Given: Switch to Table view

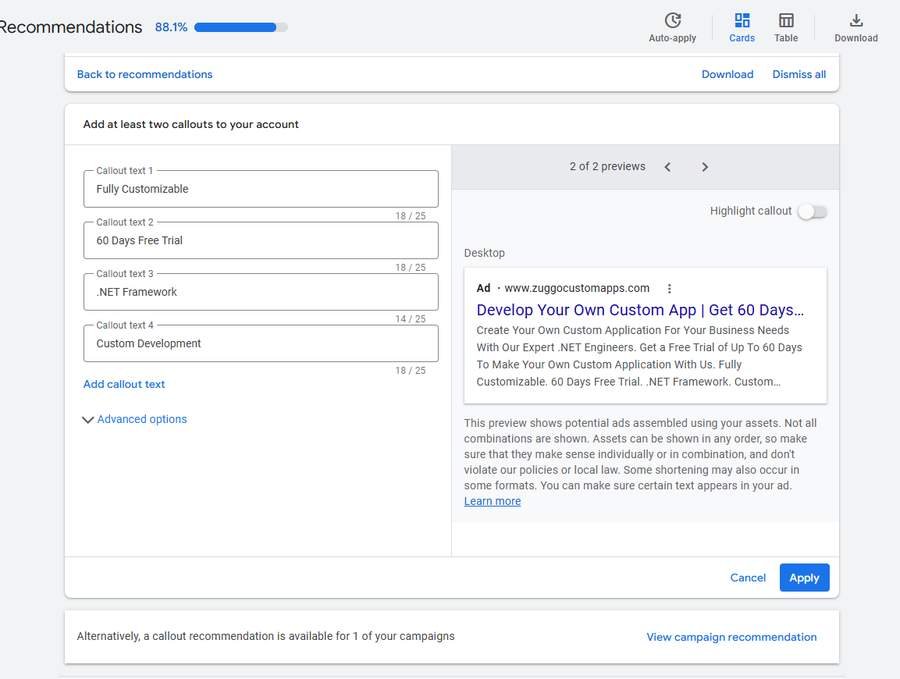Looking at the screenshot, I should 786,27.
